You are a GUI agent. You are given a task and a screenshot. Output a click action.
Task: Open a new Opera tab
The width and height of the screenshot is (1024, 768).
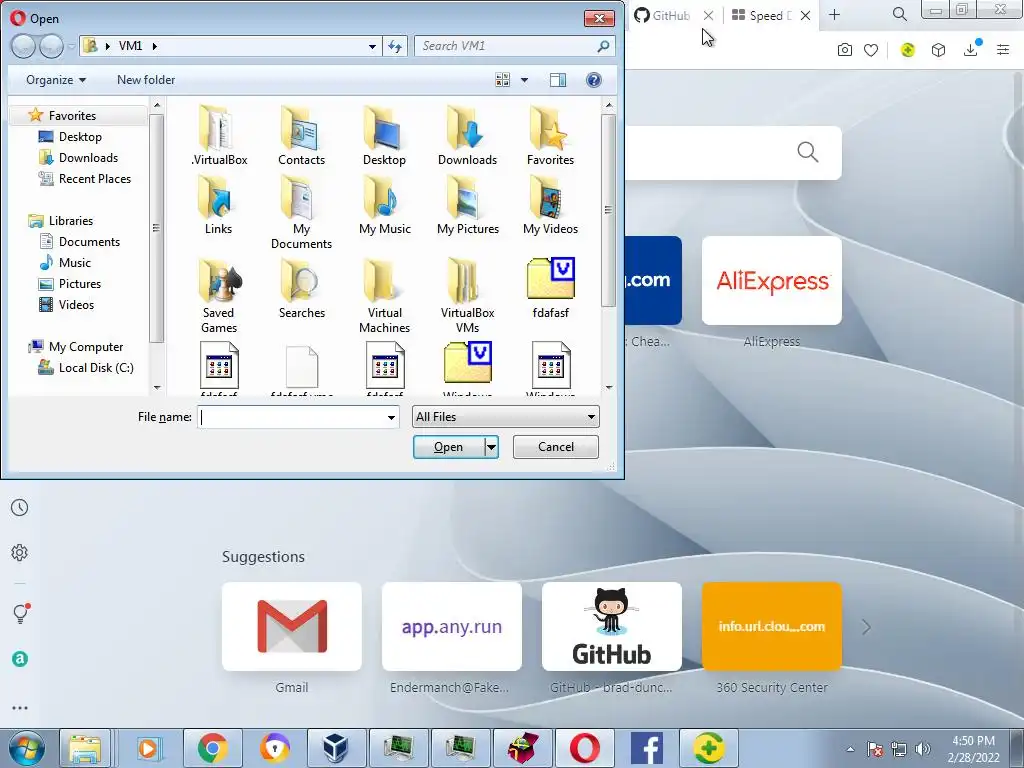[835, 15]
